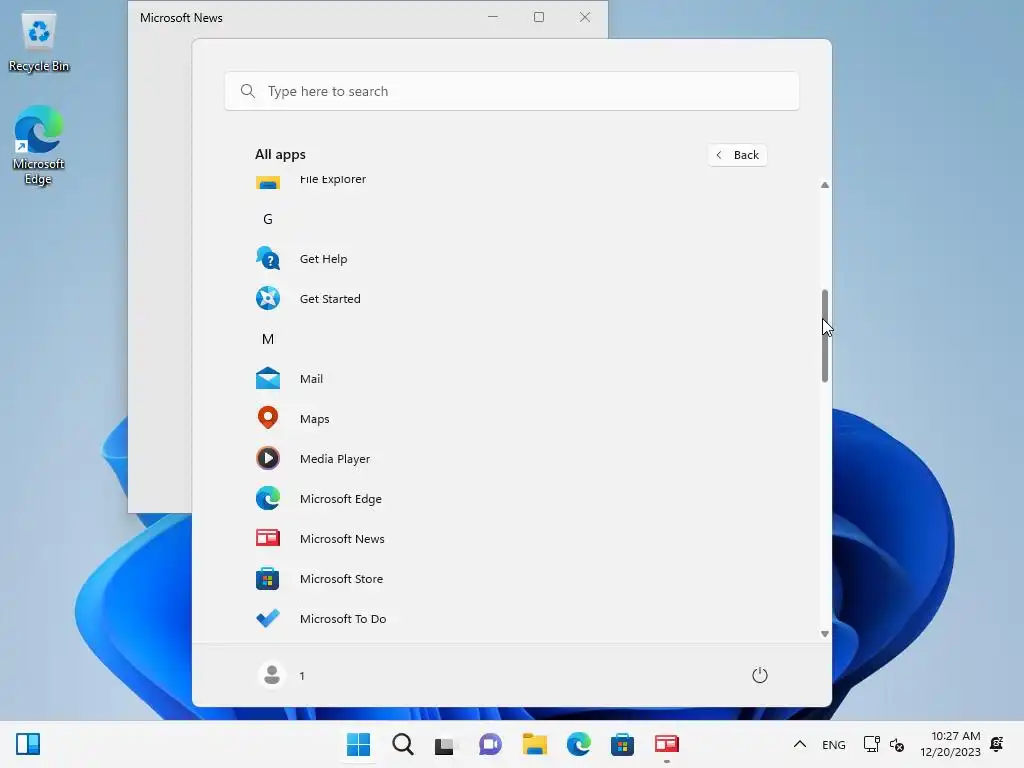Open Task View on taskbar
The width and height of the screenshot is (1024, 768).
[446, 744]
